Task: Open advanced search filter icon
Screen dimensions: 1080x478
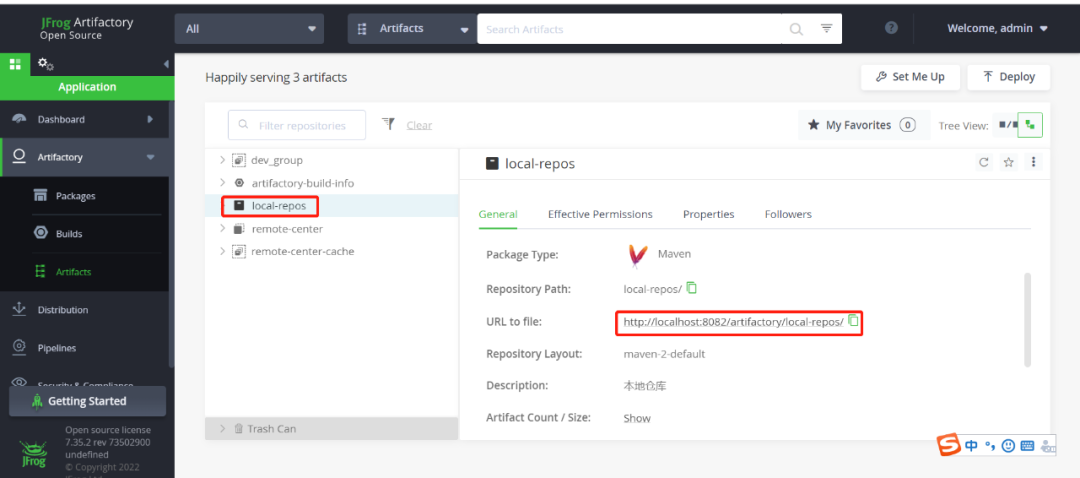Action: click(827, 28)
